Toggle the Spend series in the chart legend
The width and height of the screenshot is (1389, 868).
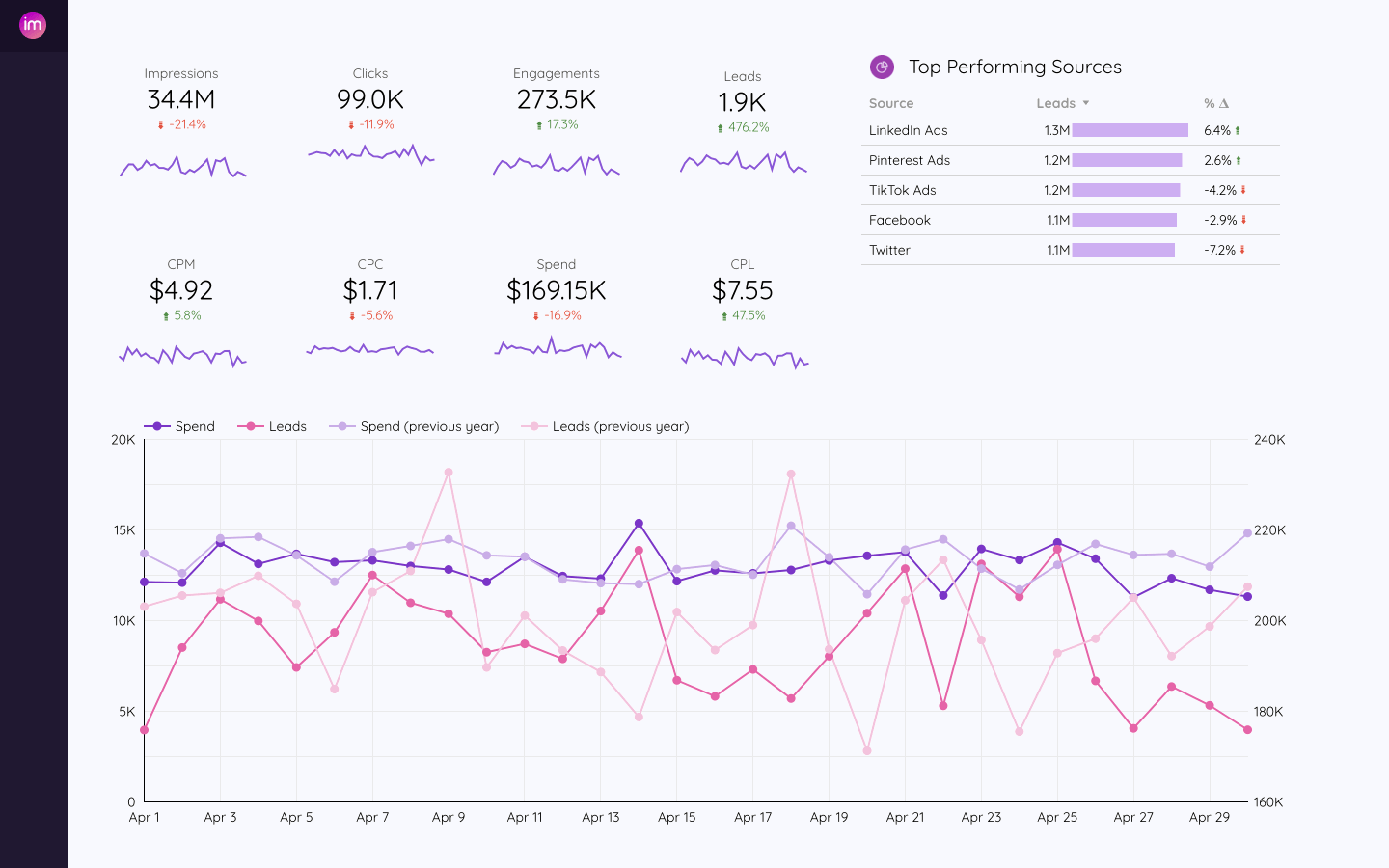(181, 426)
